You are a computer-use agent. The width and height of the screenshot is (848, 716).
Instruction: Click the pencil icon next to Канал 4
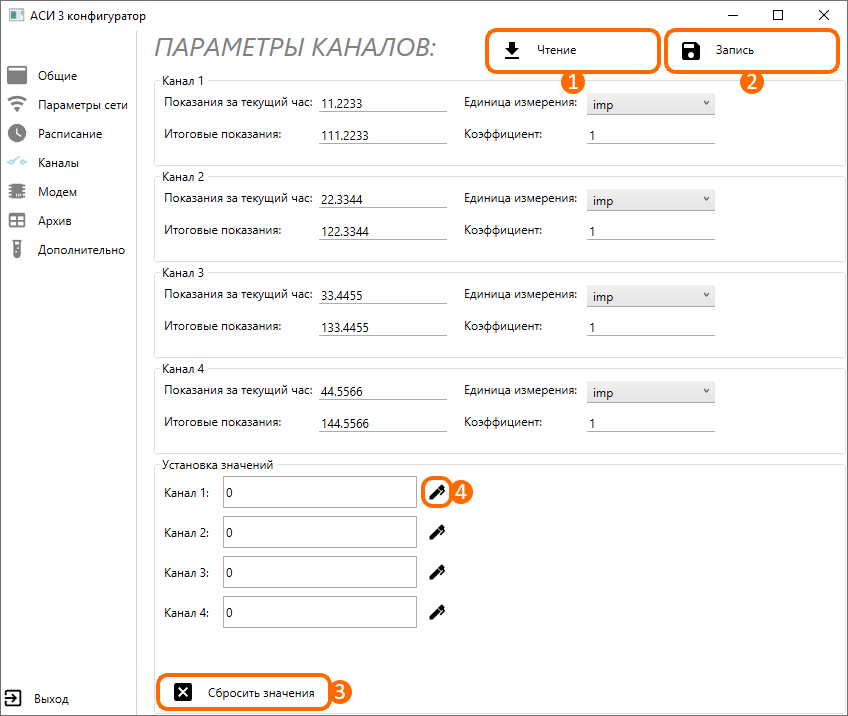[x=437, y=612]
